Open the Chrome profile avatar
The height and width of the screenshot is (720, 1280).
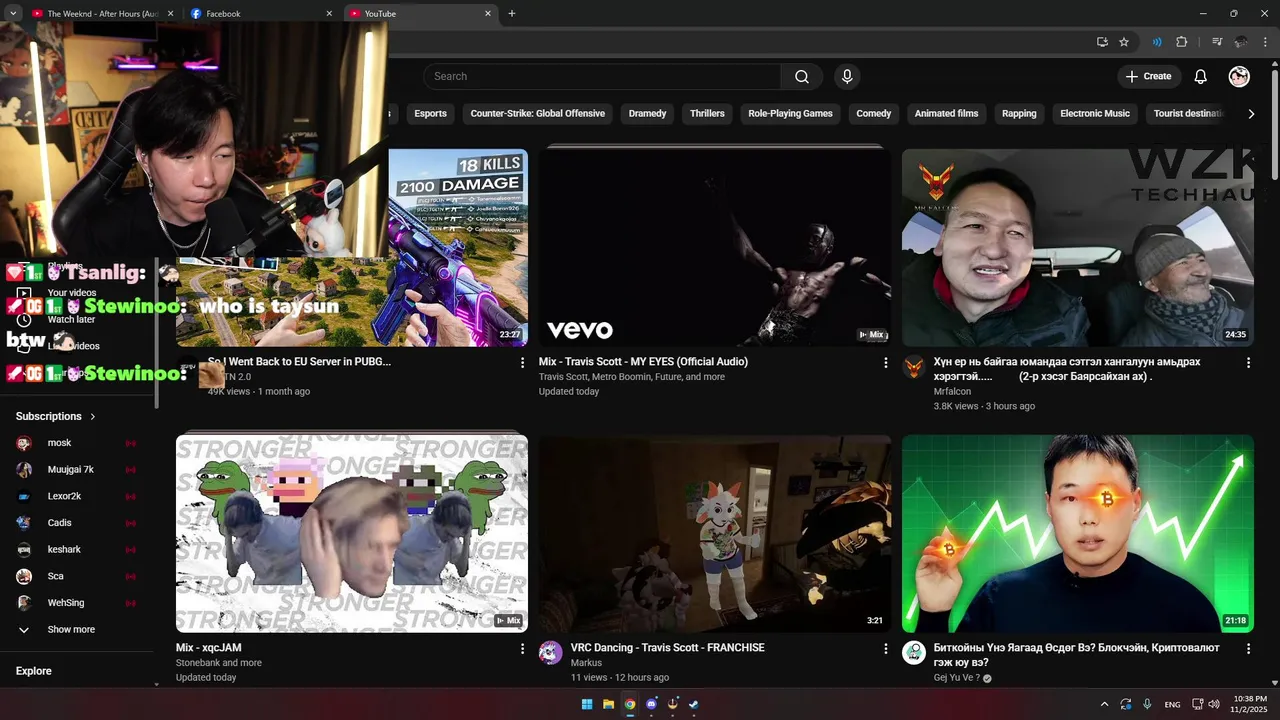click(1241, 42)
